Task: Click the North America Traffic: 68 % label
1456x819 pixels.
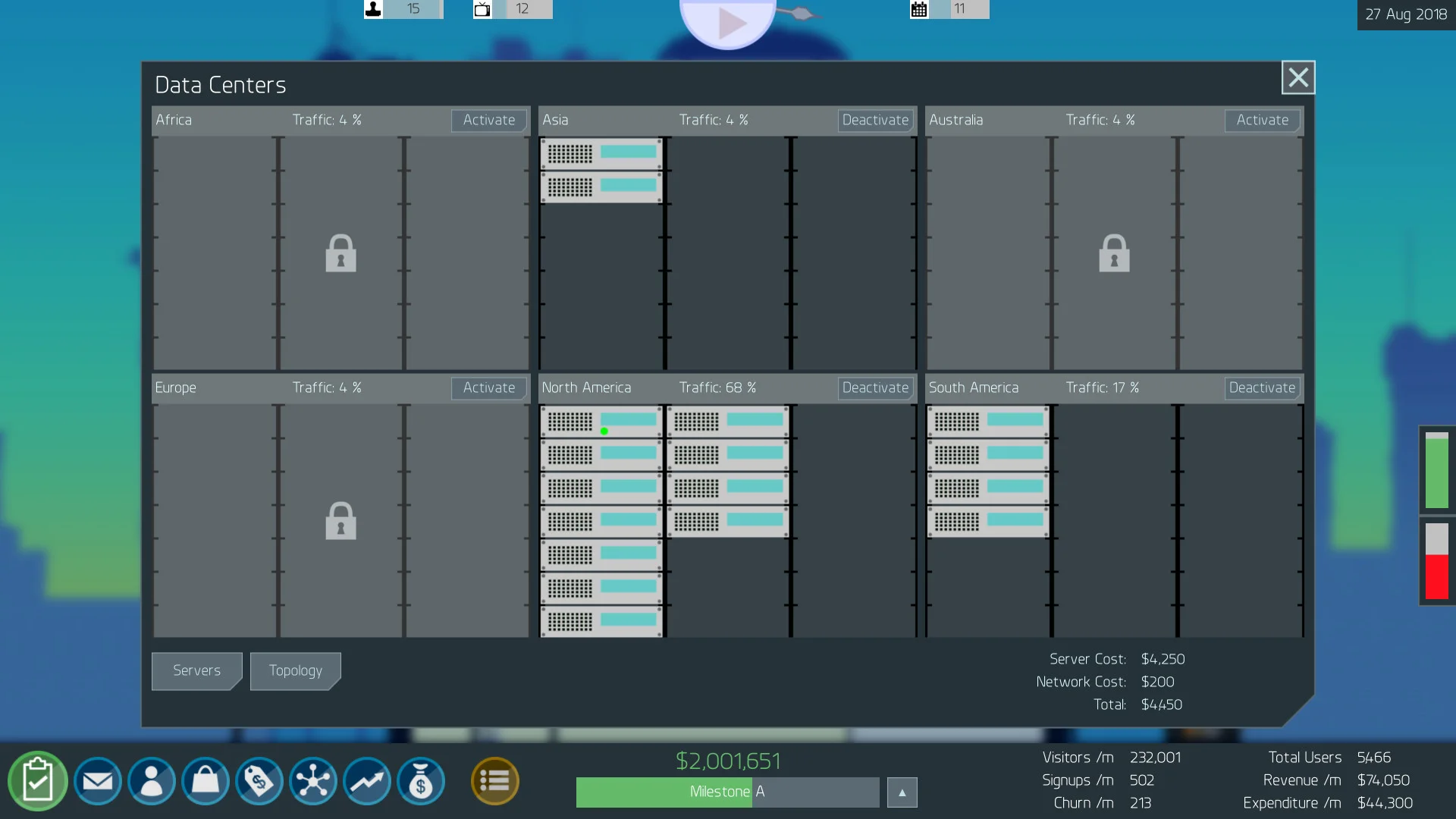Action: coord(717,388)
